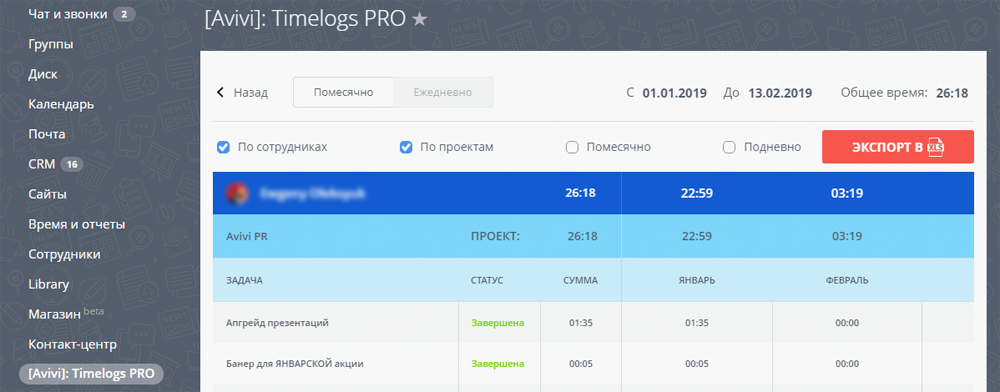Click the ЯНВАРЬ column header
Image resolution: width=1000 pixels, height=392 pixels.
tap(696, 280)
